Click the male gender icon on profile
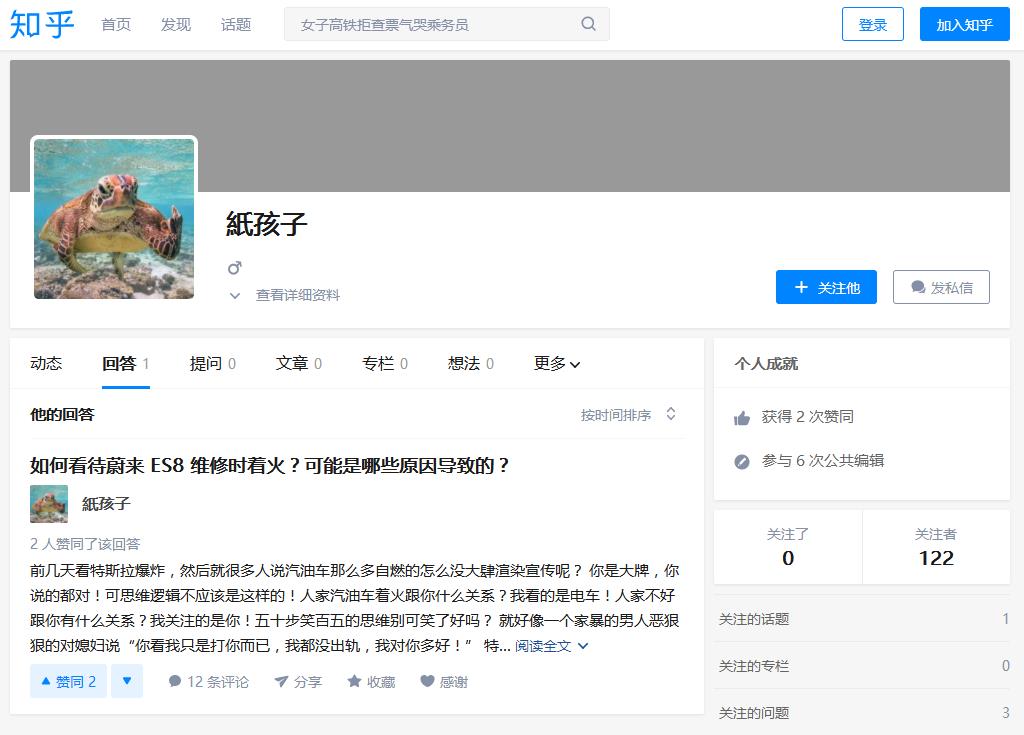Screen dimensions: 1024x735 point(234,267)
